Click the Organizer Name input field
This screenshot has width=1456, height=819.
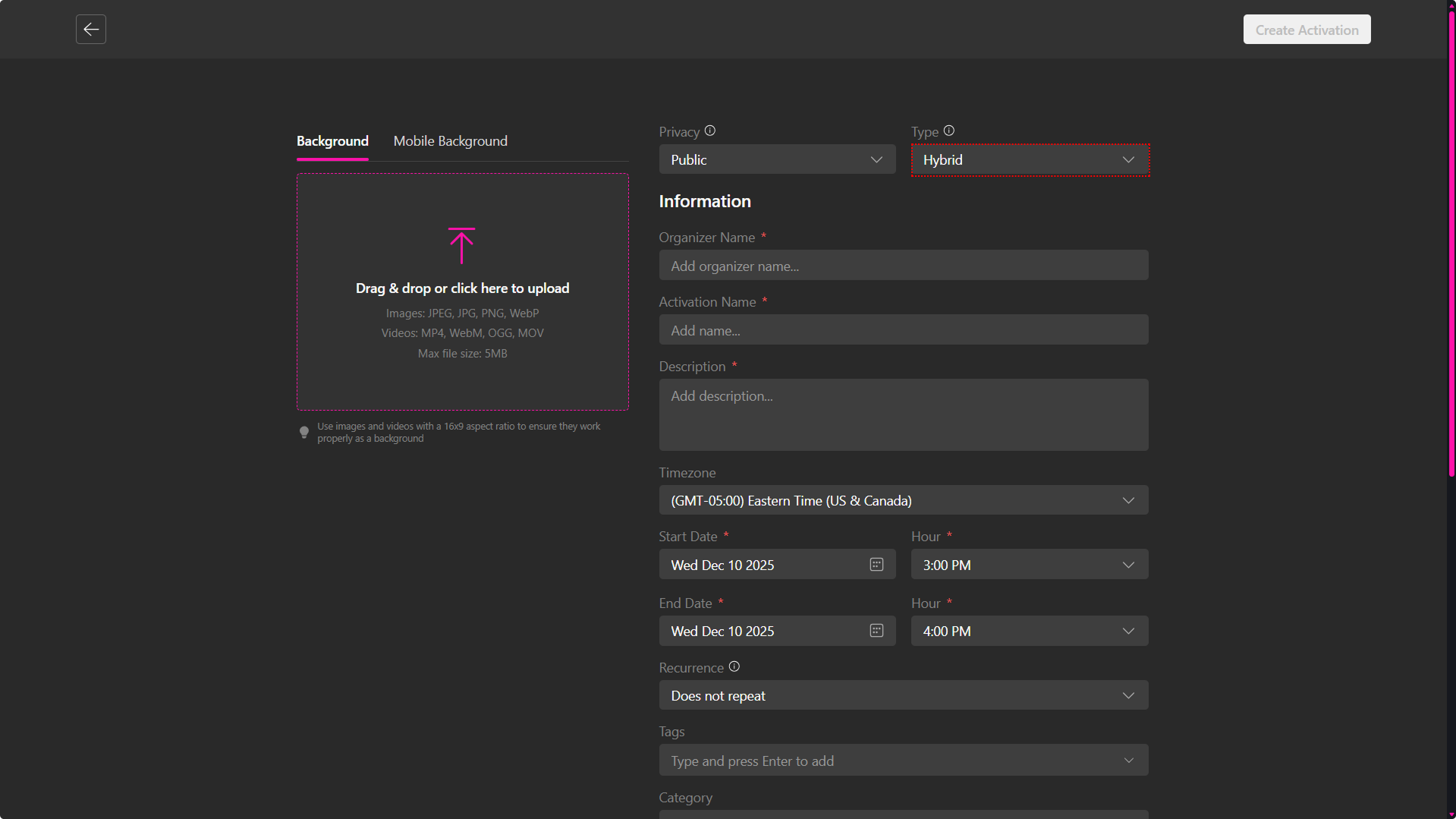pyautogui.click(x=903, y=266)
